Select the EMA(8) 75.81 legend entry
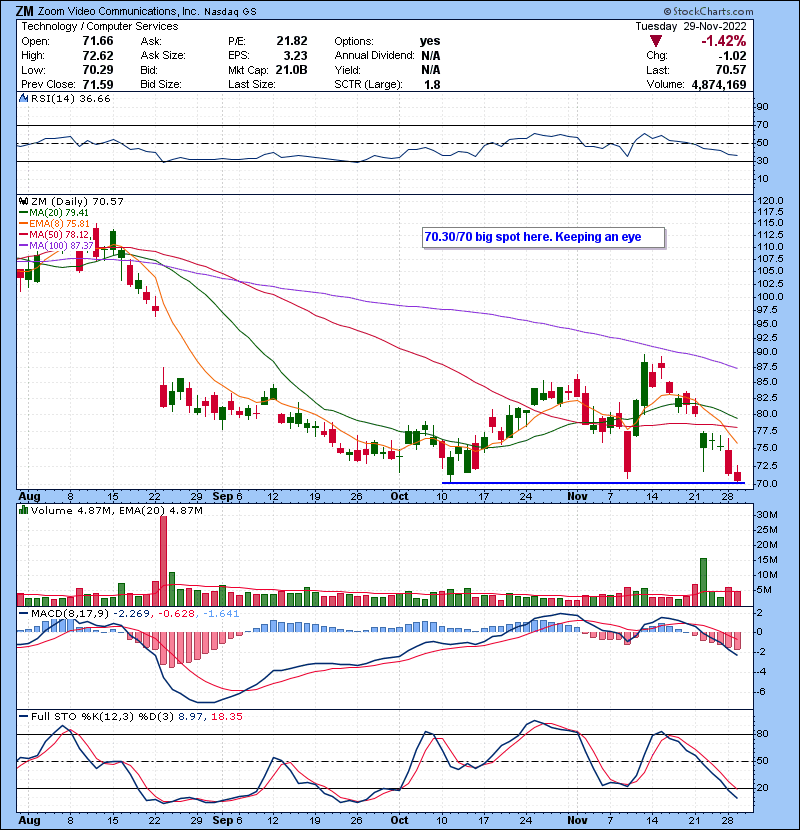This screenshot has width=800, height=830. coord(55,224)
